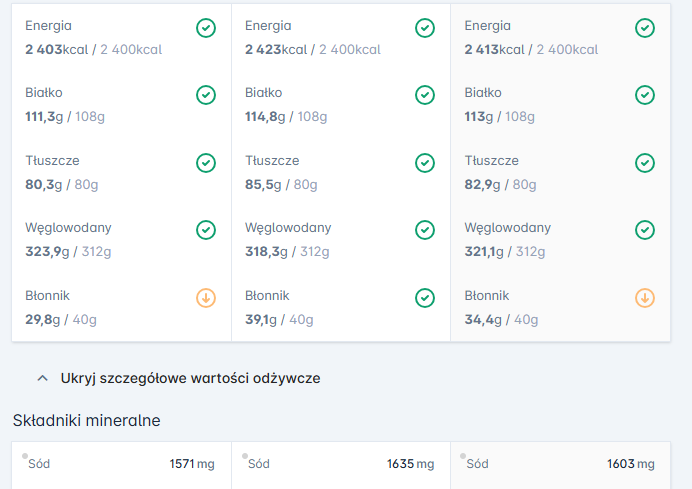Select the check icon for Białko 114,8g
The image size is (692, 489).
click(425, 95)
